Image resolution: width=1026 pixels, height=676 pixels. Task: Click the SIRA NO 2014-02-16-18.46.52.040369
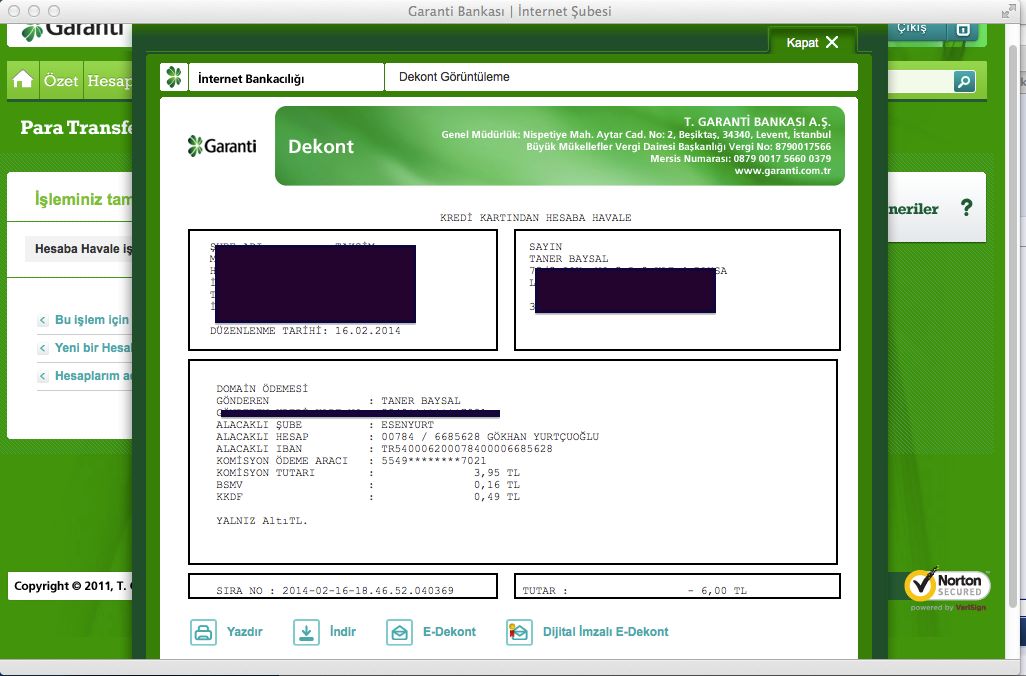343,586
